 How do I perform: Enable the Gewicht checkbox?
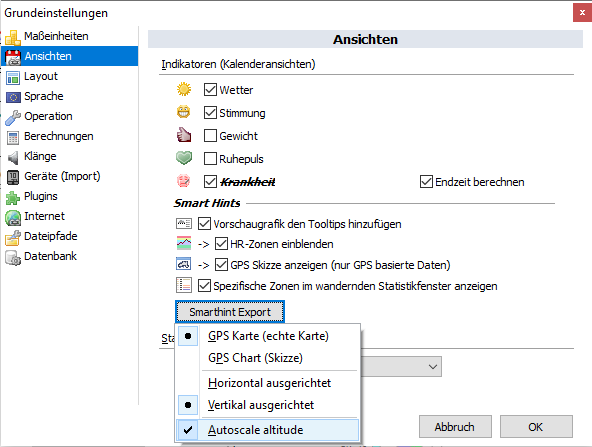click(210, 136)
